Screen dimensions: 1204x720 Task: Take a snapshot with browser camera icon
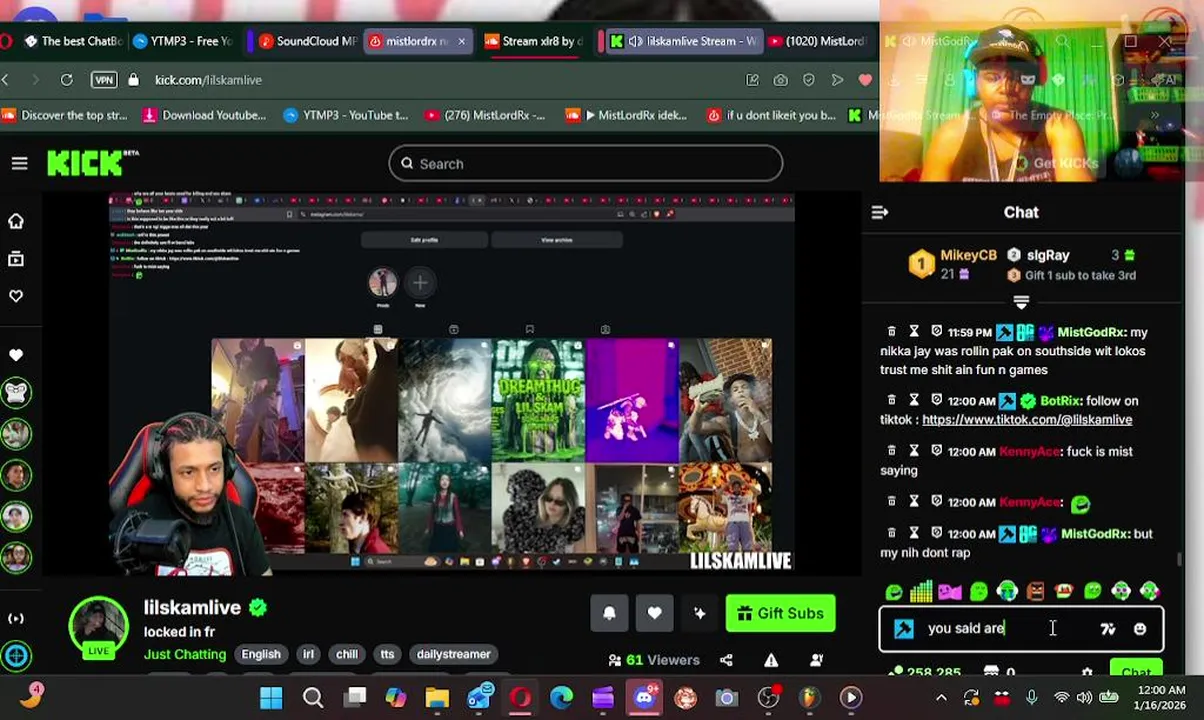780,80
